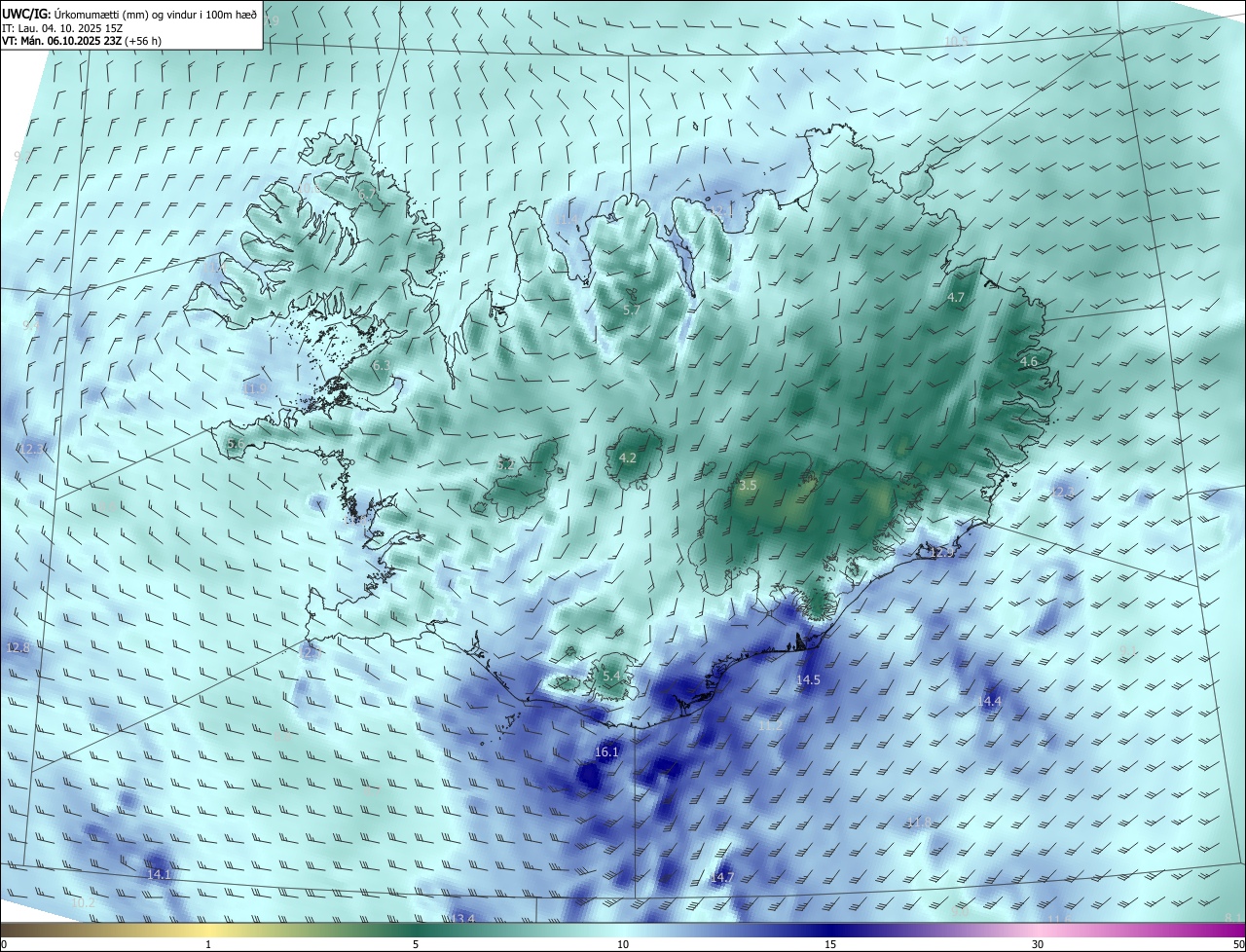1246x952 pixels.
Task: Click the 15 tick on the color scale
Action: coord(830,944)
